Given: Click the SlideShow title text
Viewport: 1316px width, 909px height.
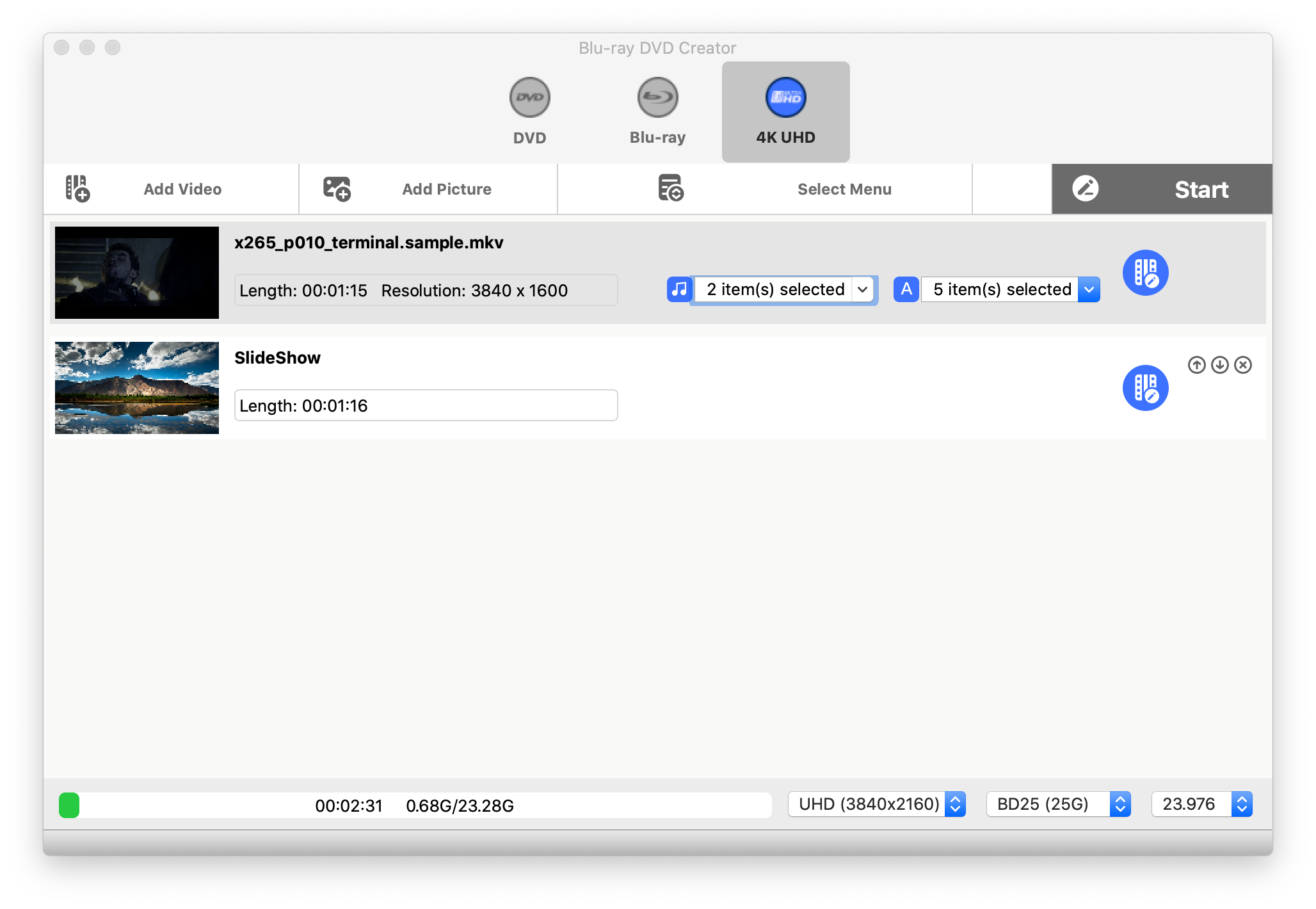Looking at the screenshot, I should [x=277, y=358].
